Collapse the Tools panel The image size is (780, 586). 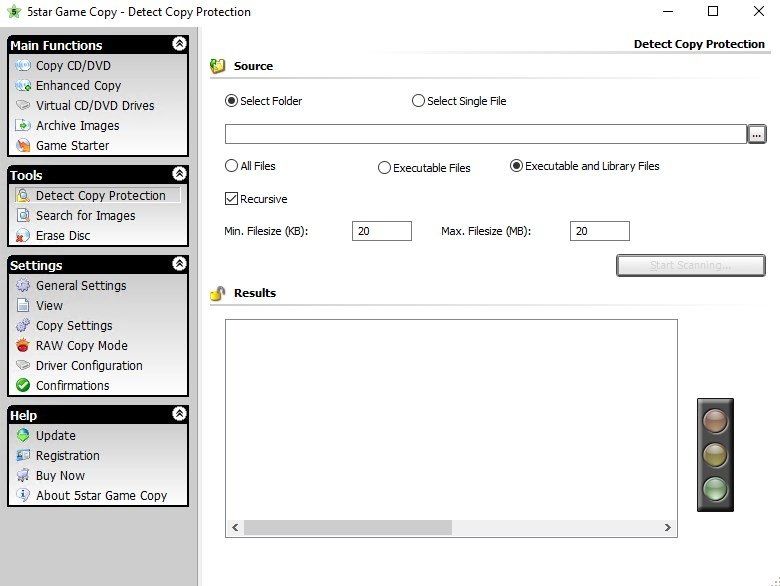pyautogui.click(x=179, y=174)
